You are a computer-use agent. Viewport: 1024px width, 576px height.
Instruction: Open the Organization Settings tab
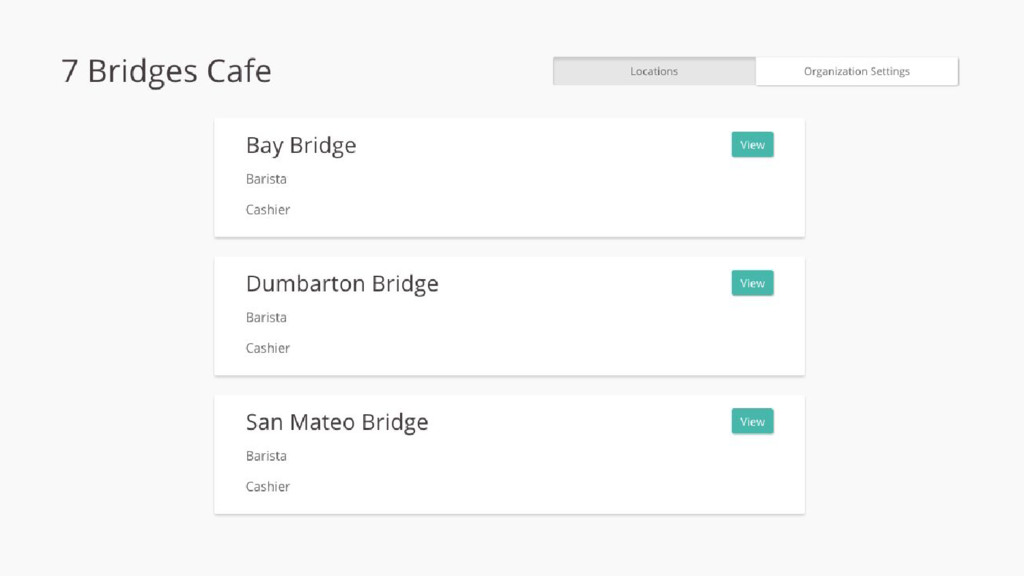click(857, 71)
